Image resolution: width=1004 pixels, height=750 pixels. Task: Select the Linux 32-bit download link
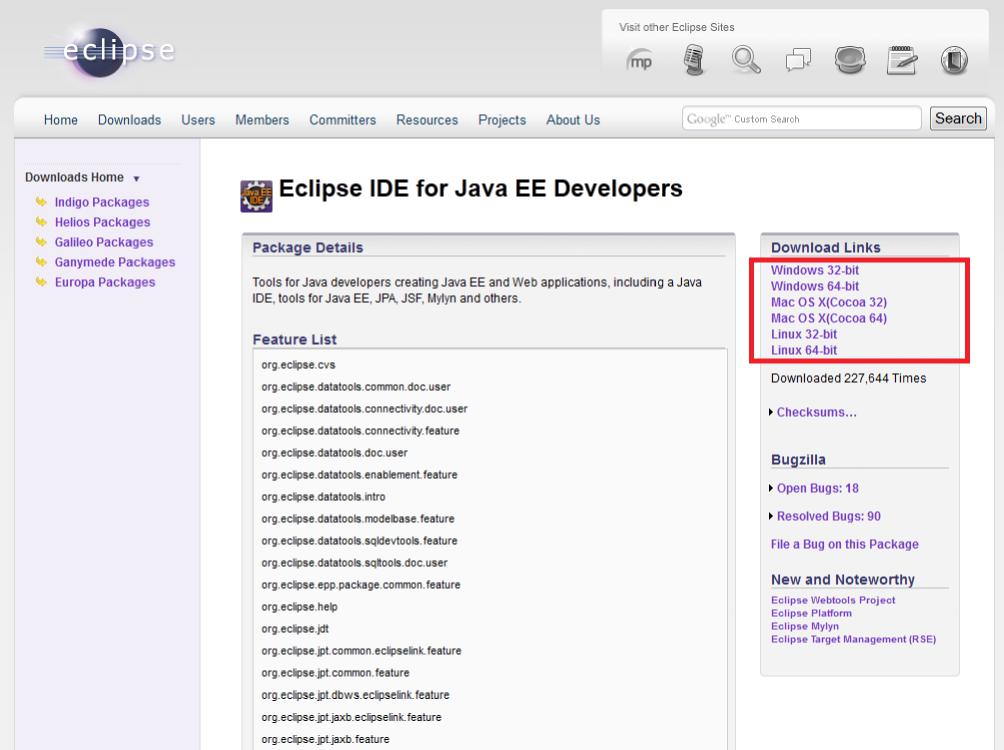pyautogui.click(x=804, y=334)
